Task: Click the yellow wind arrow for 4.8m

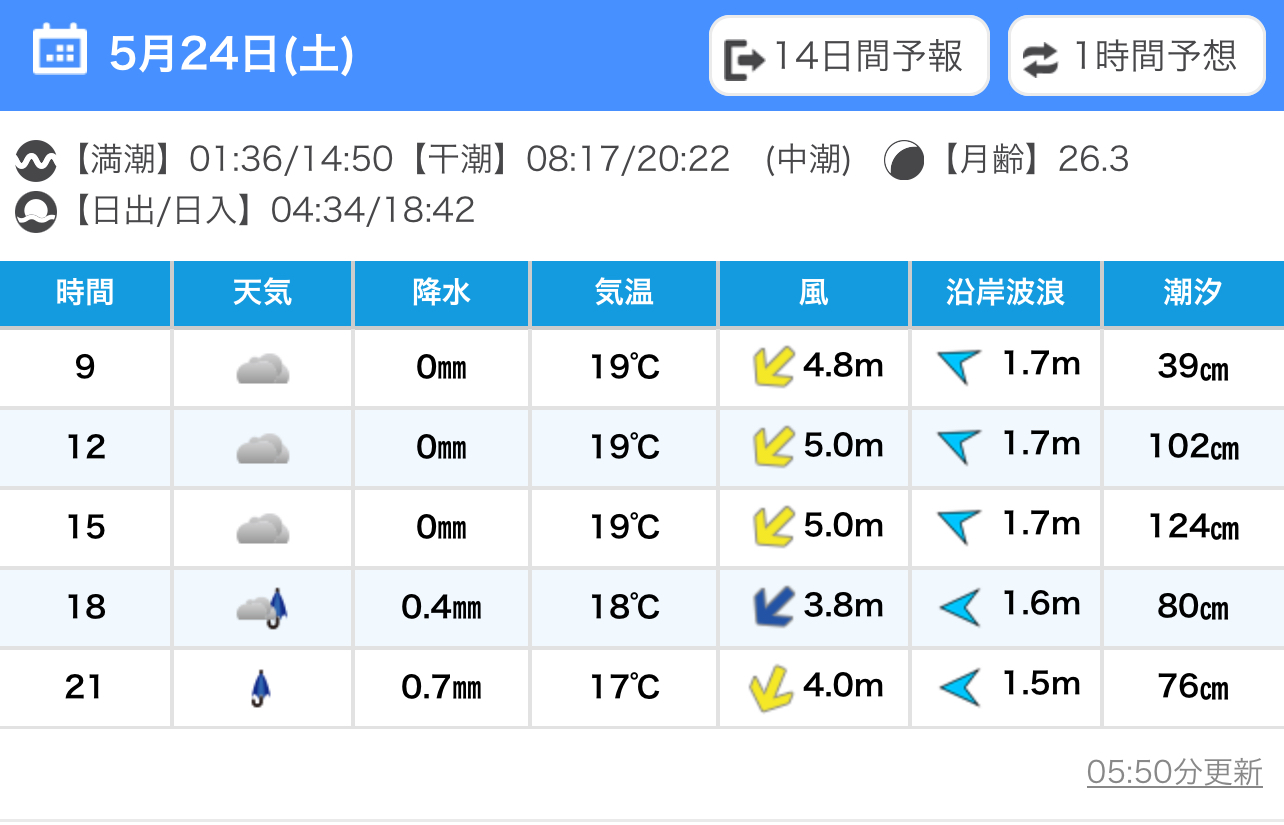Action: pyautogui.click(x=773, y=367)
